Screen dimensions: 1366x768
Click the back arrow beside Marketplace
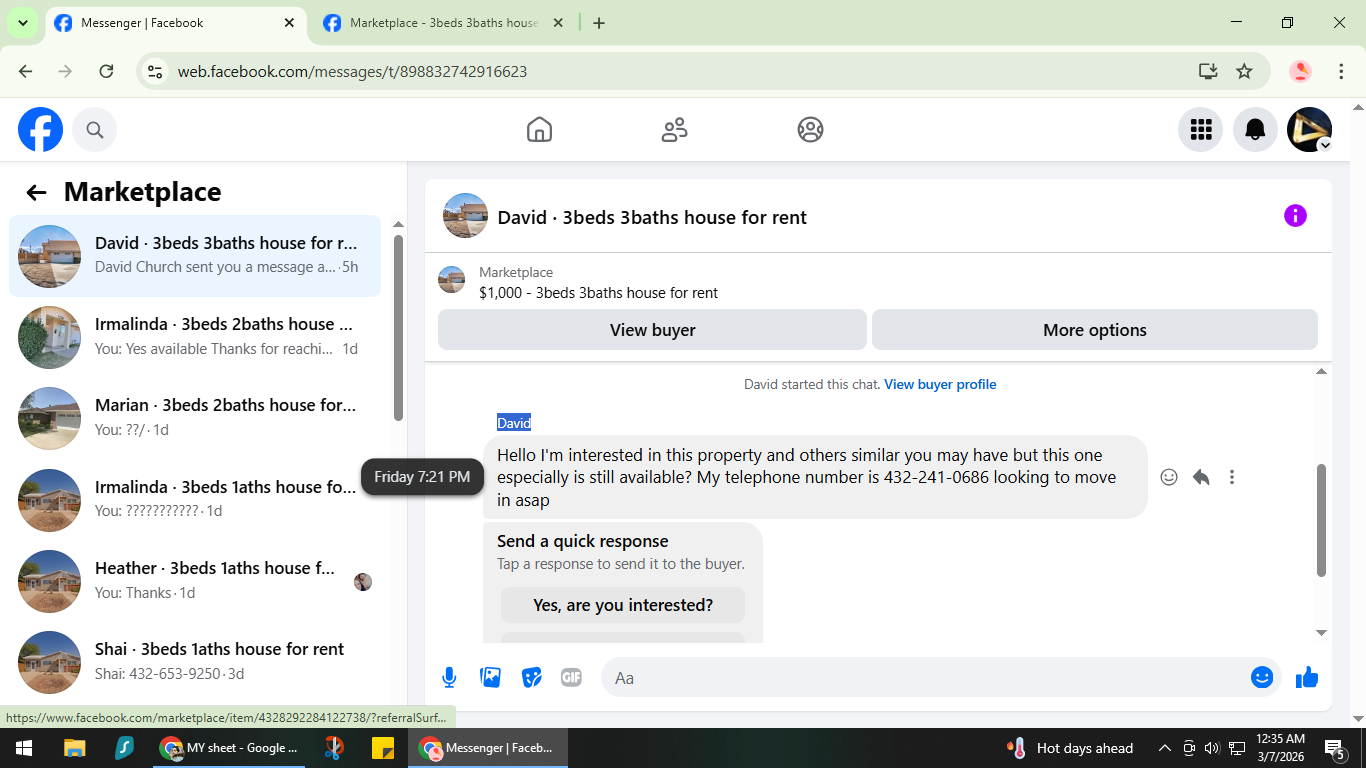coord(37,193)
